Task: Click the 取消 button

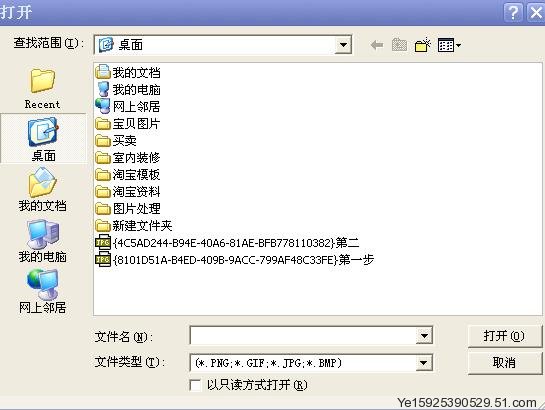Action: point(504,363)
